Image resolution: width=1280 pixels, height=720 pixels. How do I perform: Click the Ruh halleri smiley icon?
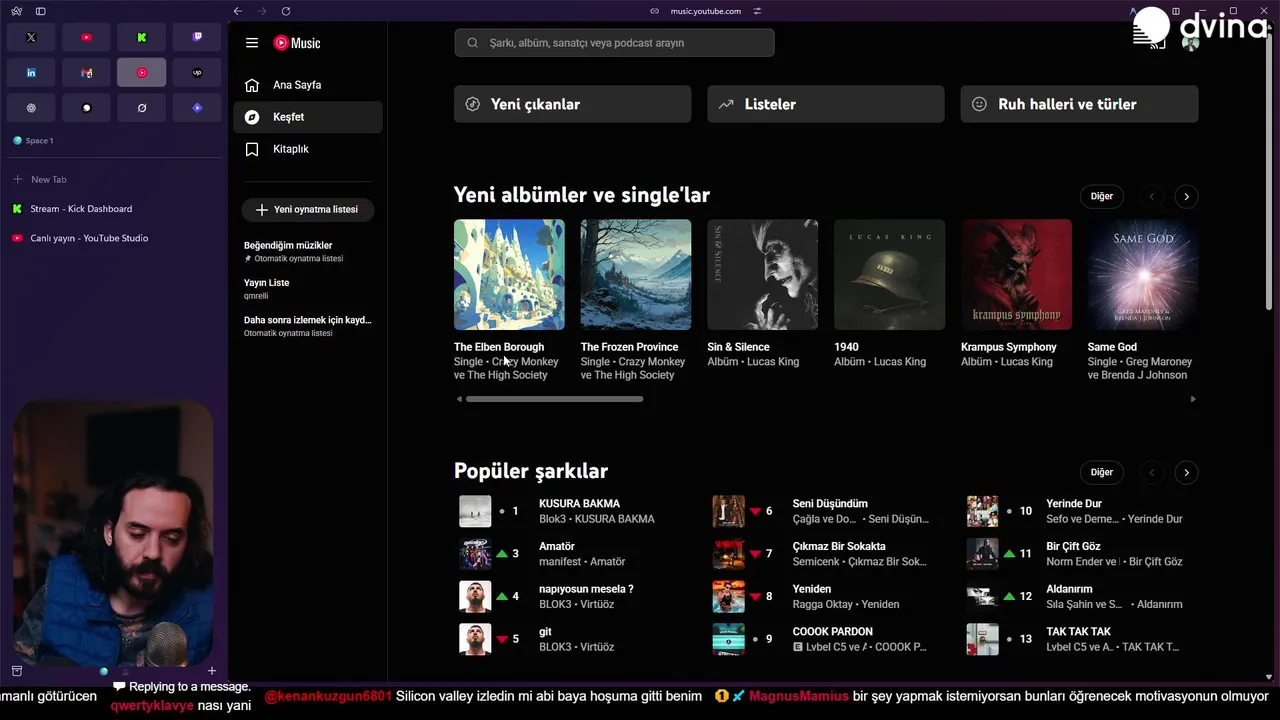tap(980, 104)
